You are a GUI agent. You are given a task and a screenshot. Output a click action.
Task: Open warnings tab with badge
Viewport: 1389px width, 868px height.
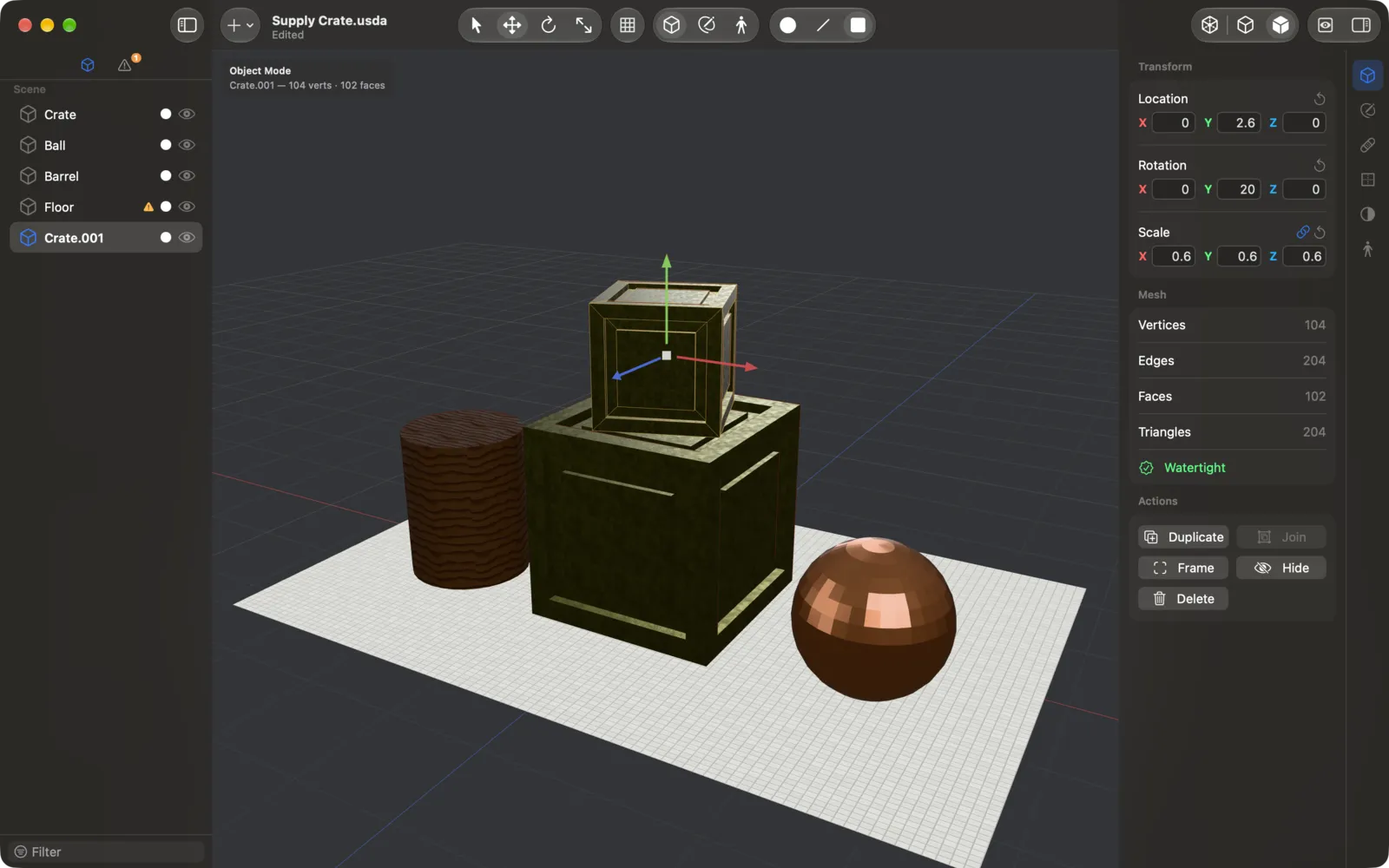127,63
